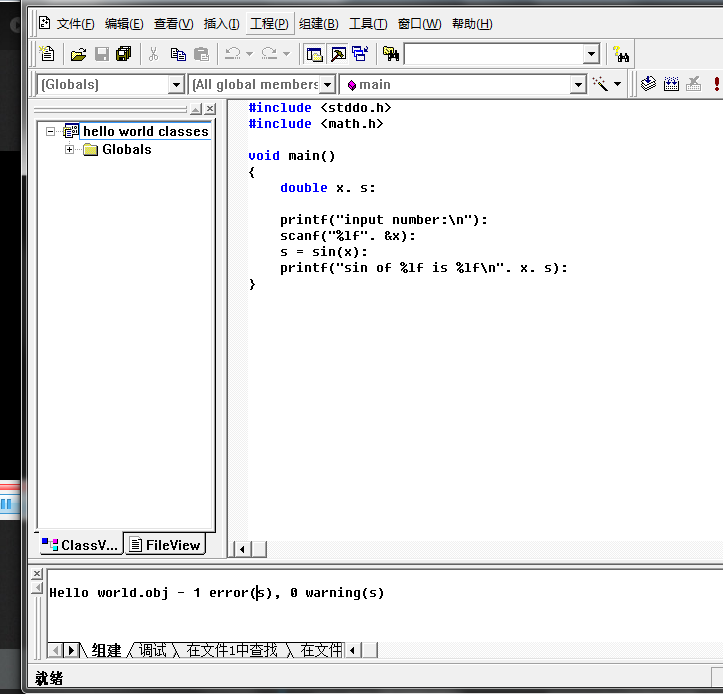Open the 组建(B) menu

pos(319,24)
